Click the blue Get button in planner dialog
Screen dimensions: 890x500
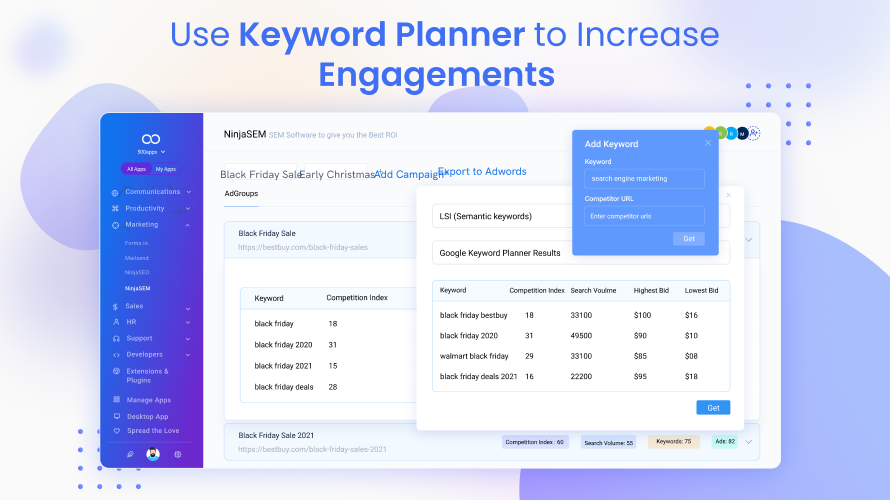point(713,407)
